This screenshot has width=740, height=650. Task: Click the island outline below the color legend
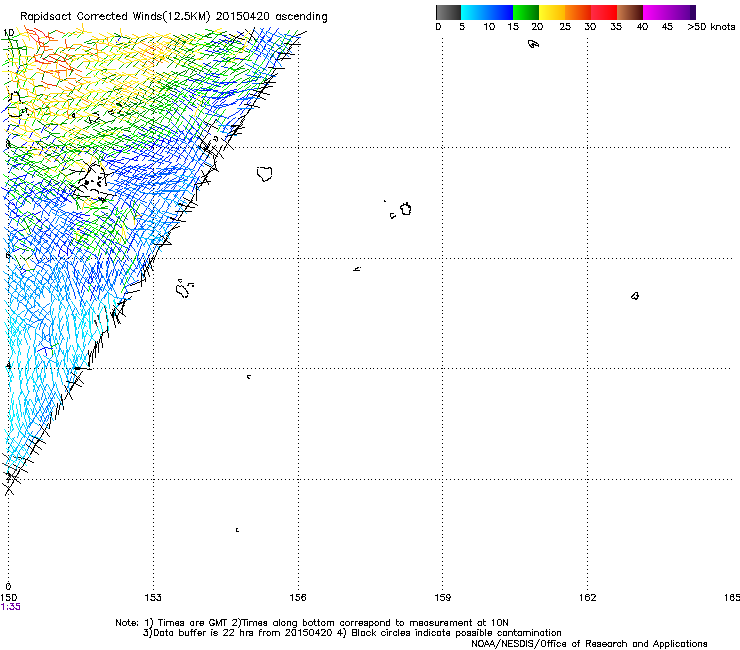pyautogui.click(x=533, y=44)
